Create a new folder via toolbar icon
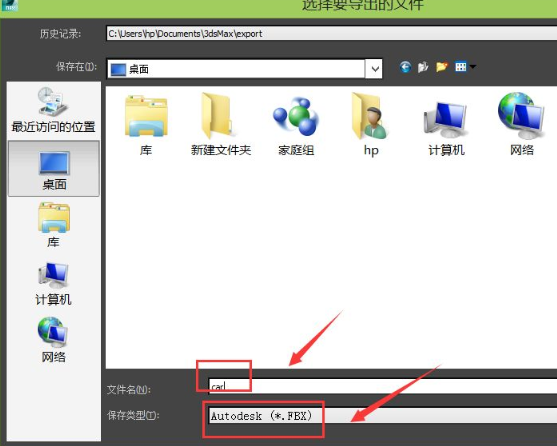Image resolution: width=557 pixels, height=446 pixels. click(x=442, y=67)
